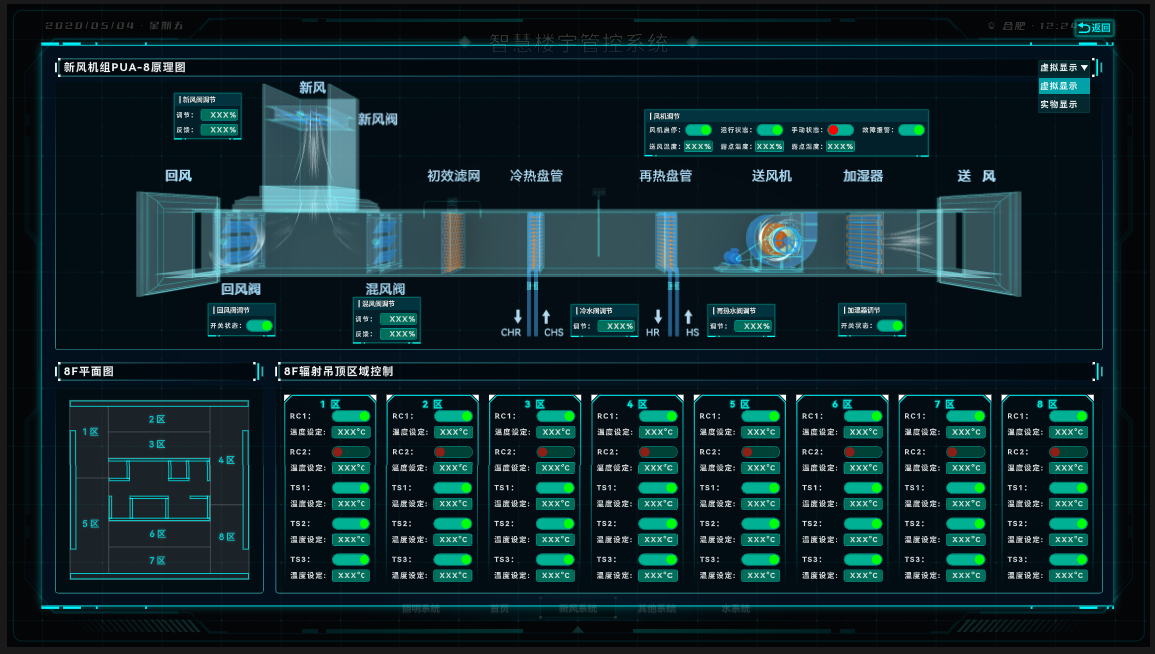Toggle the 回风阀调节 开关状态 switch
1155x654 pixels.
(x=259, y=326)
